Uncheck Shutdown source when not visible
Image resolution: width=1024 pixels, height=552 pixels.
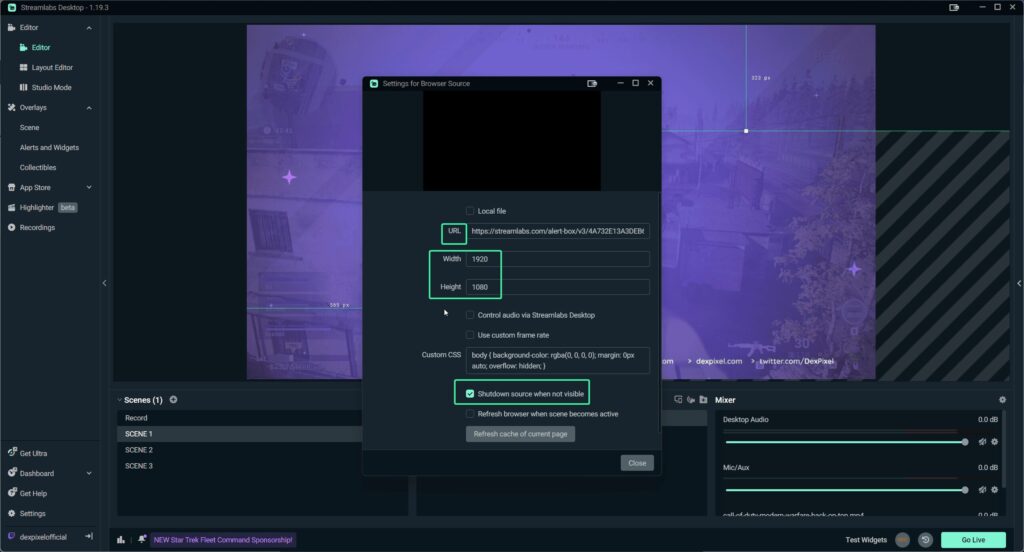click(x=470, y=394)
